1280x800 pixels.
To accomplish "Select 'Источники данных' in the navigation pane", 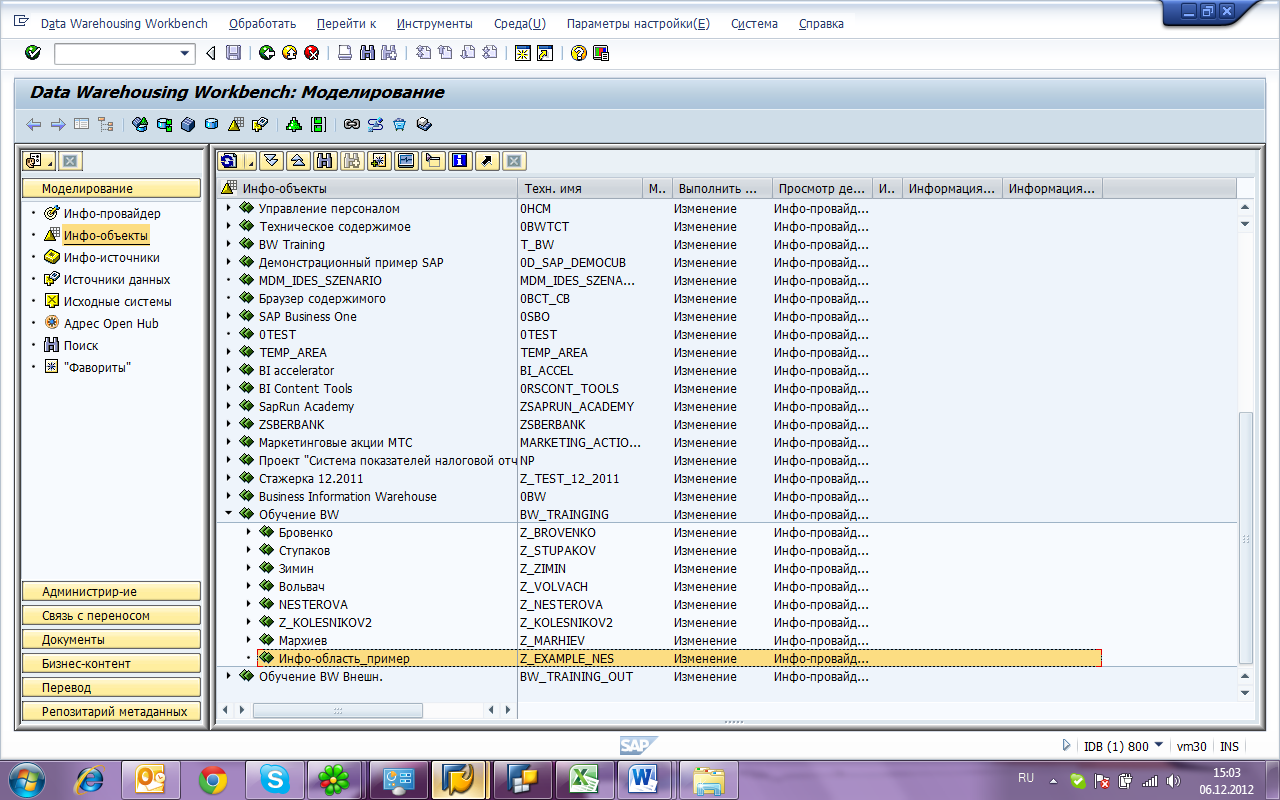I will (x=117, y=279).
